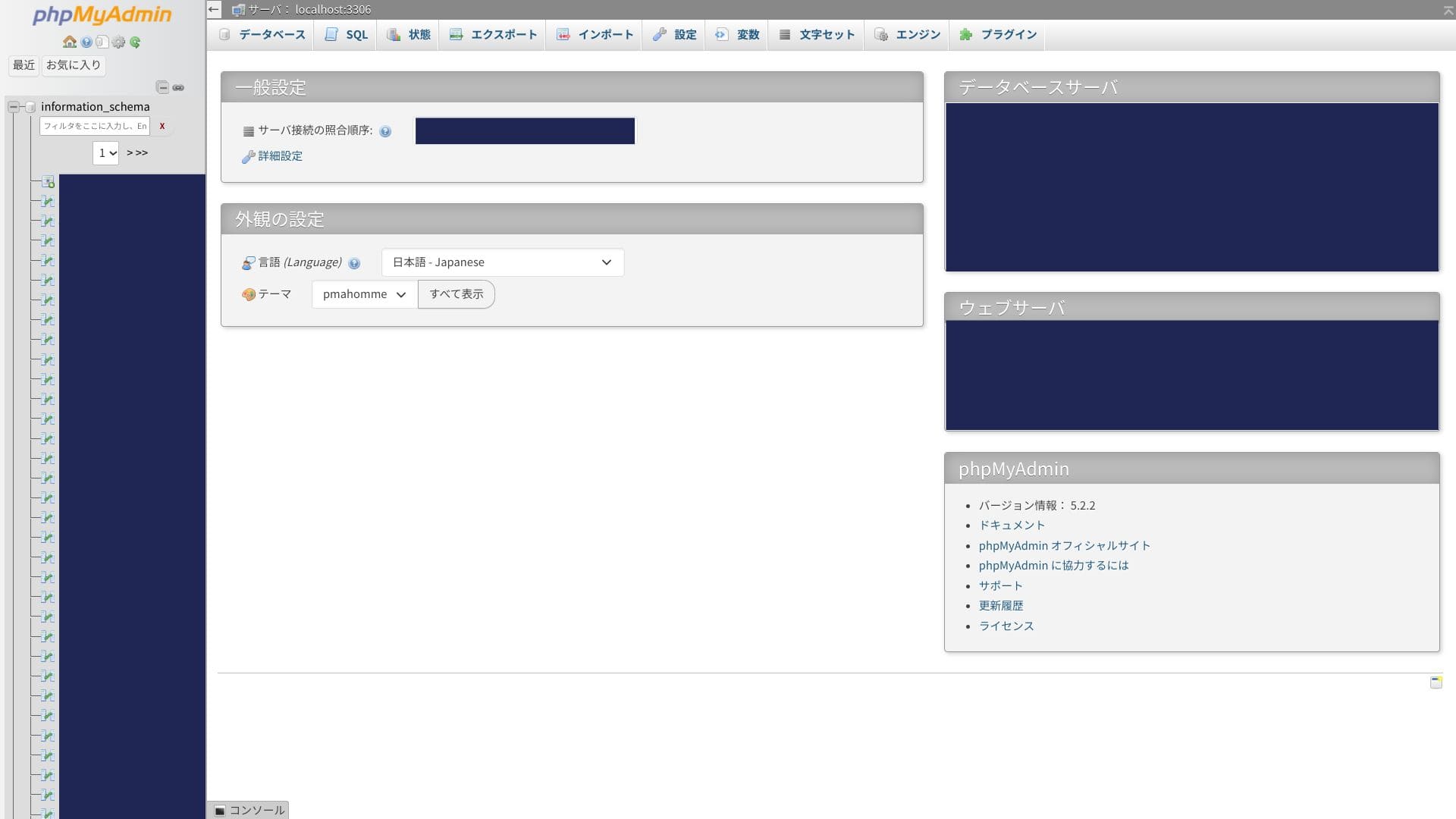
Task: Click the navigation panel settings gear icon
Action: (x=118, y=42)
